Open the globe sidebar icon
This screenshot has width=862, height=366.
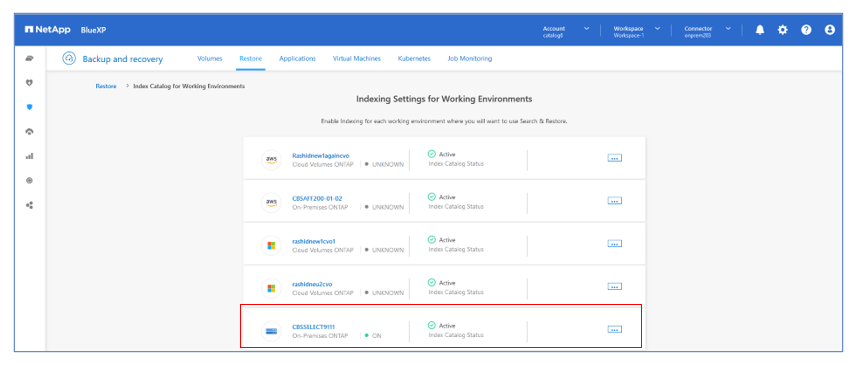pyautogui.click(x=30, y=180)
